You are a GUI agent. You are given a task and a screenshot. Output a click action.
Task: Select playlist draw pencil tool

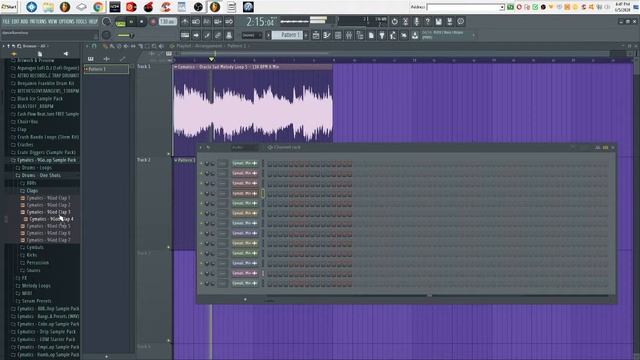point(105,46)
